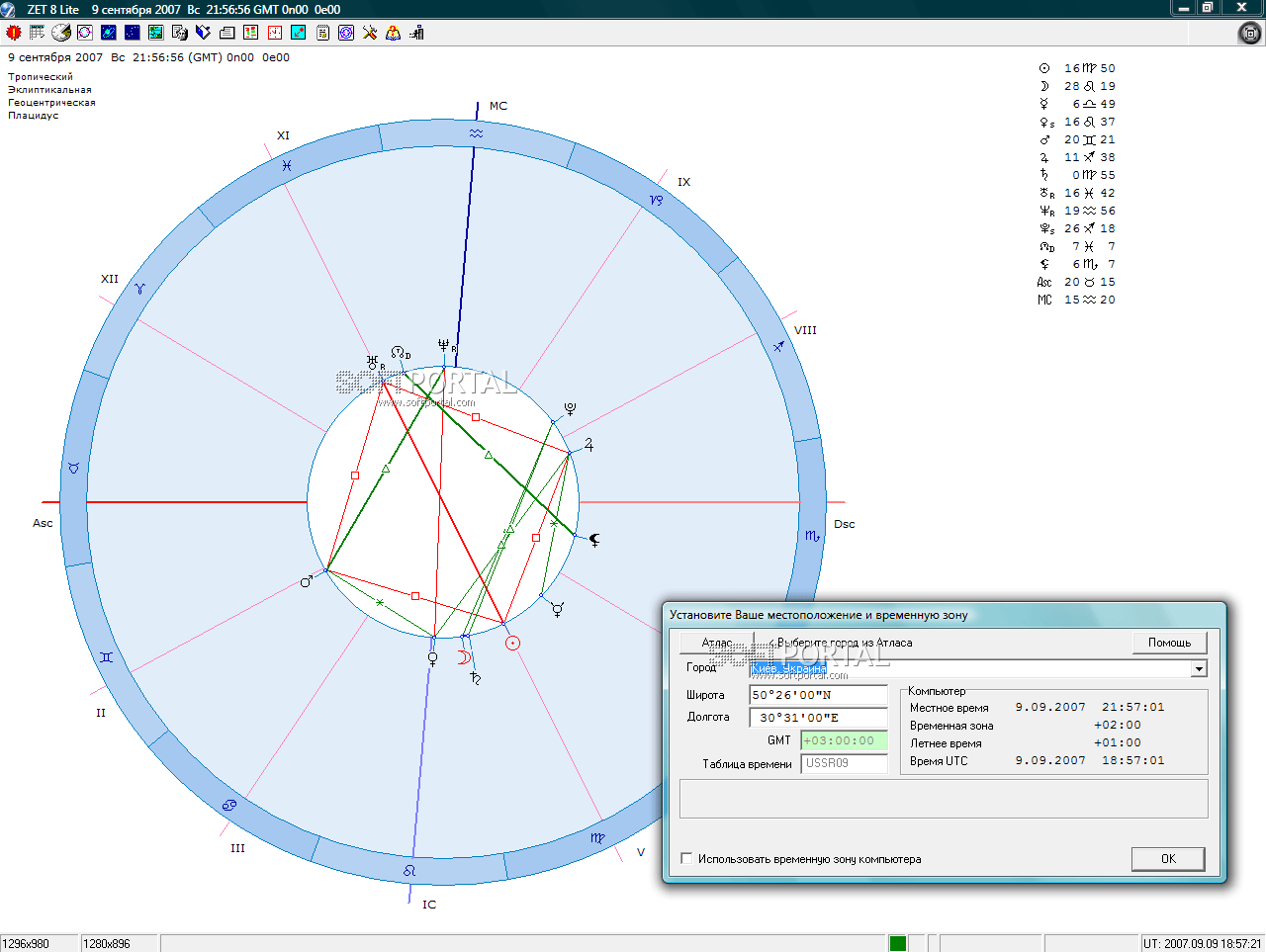Click the chart date header text

click(149, 57)
